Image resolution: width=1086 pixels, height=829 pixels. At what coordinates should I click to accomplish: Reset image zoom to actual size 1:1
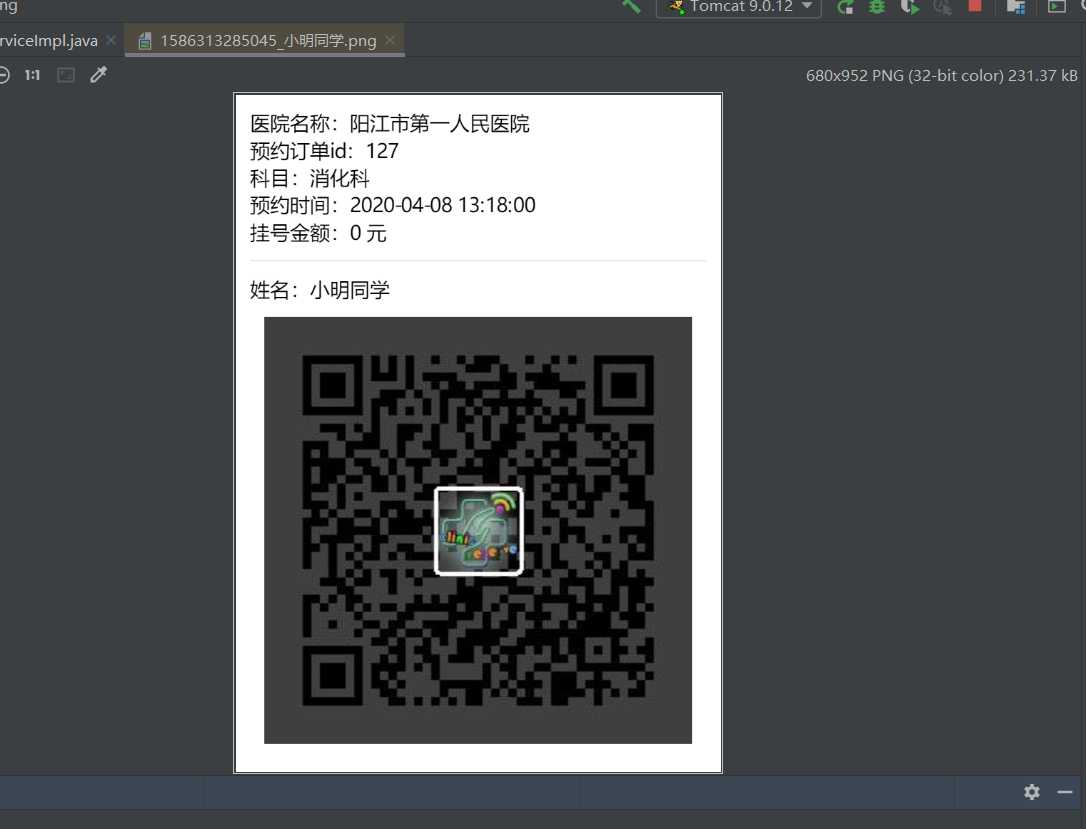pyautogui.click(x=33, y=75)
